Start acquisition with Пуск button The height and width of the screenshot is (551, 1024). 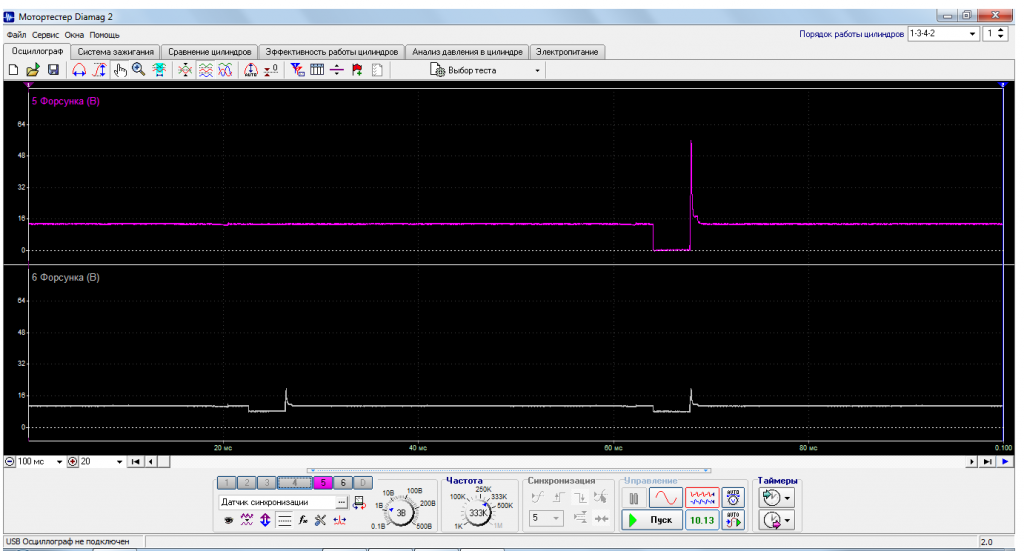[652, 520]
